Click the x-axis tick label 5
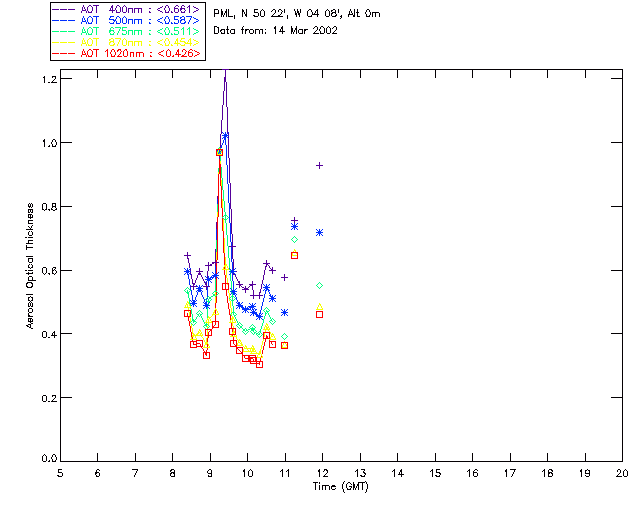640x512 pixels. coord(60,473)
